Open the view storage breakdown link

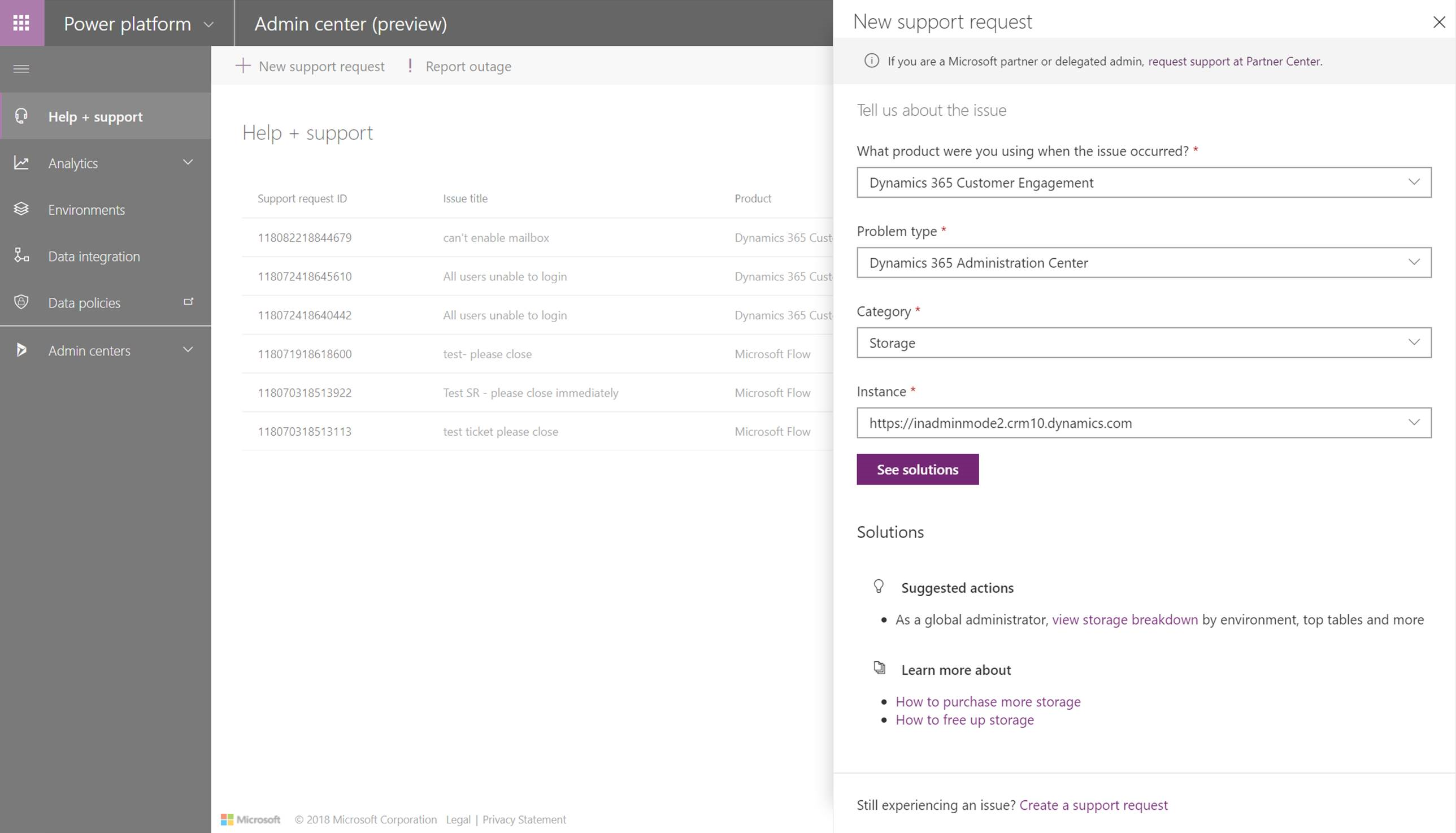tap(1125, 619)
